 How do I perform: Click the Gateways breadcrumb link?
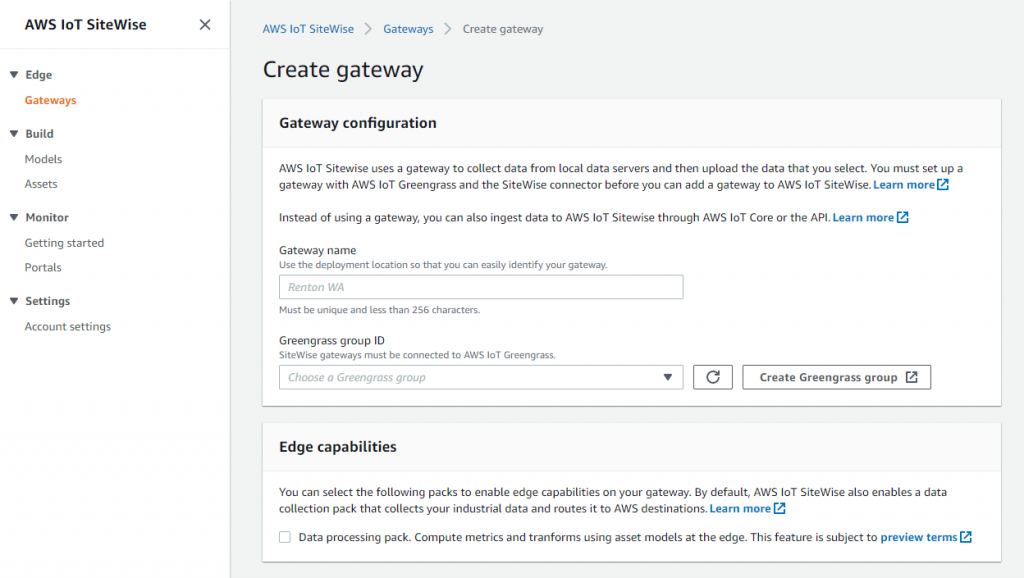(x=408, y=29)
